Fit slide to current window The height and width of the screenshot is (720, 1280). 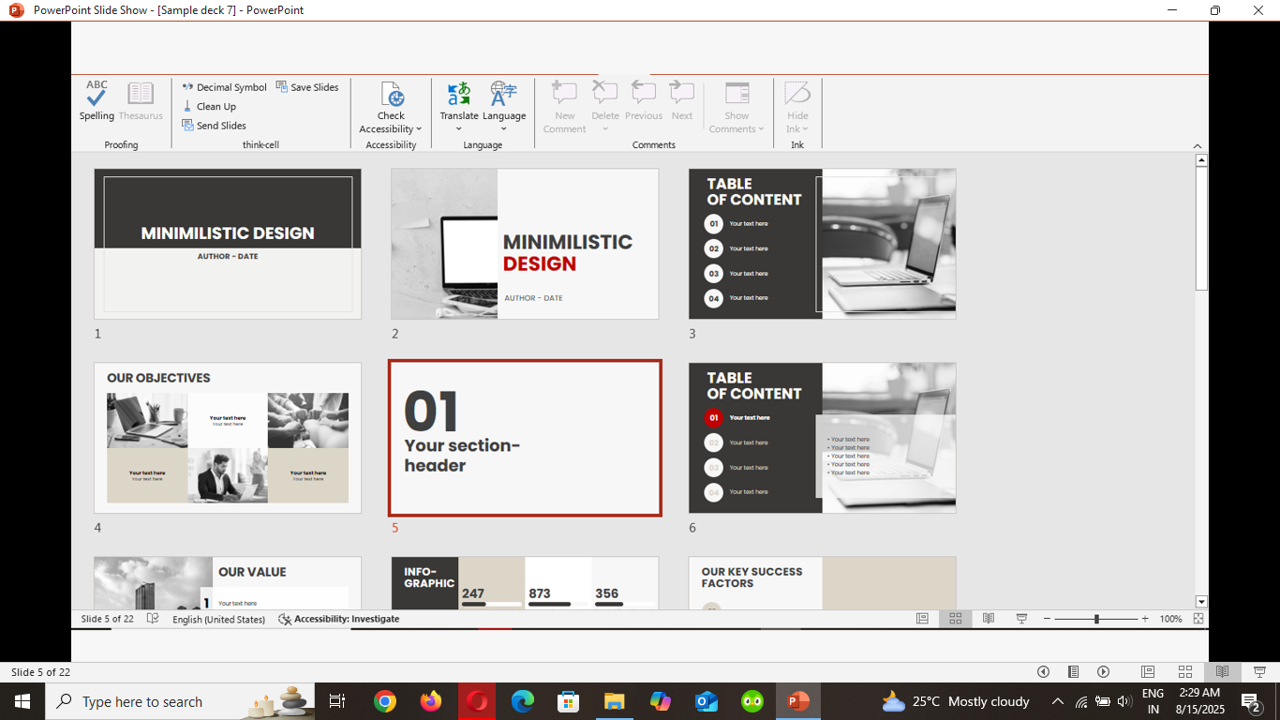(x=1198, y=619)
